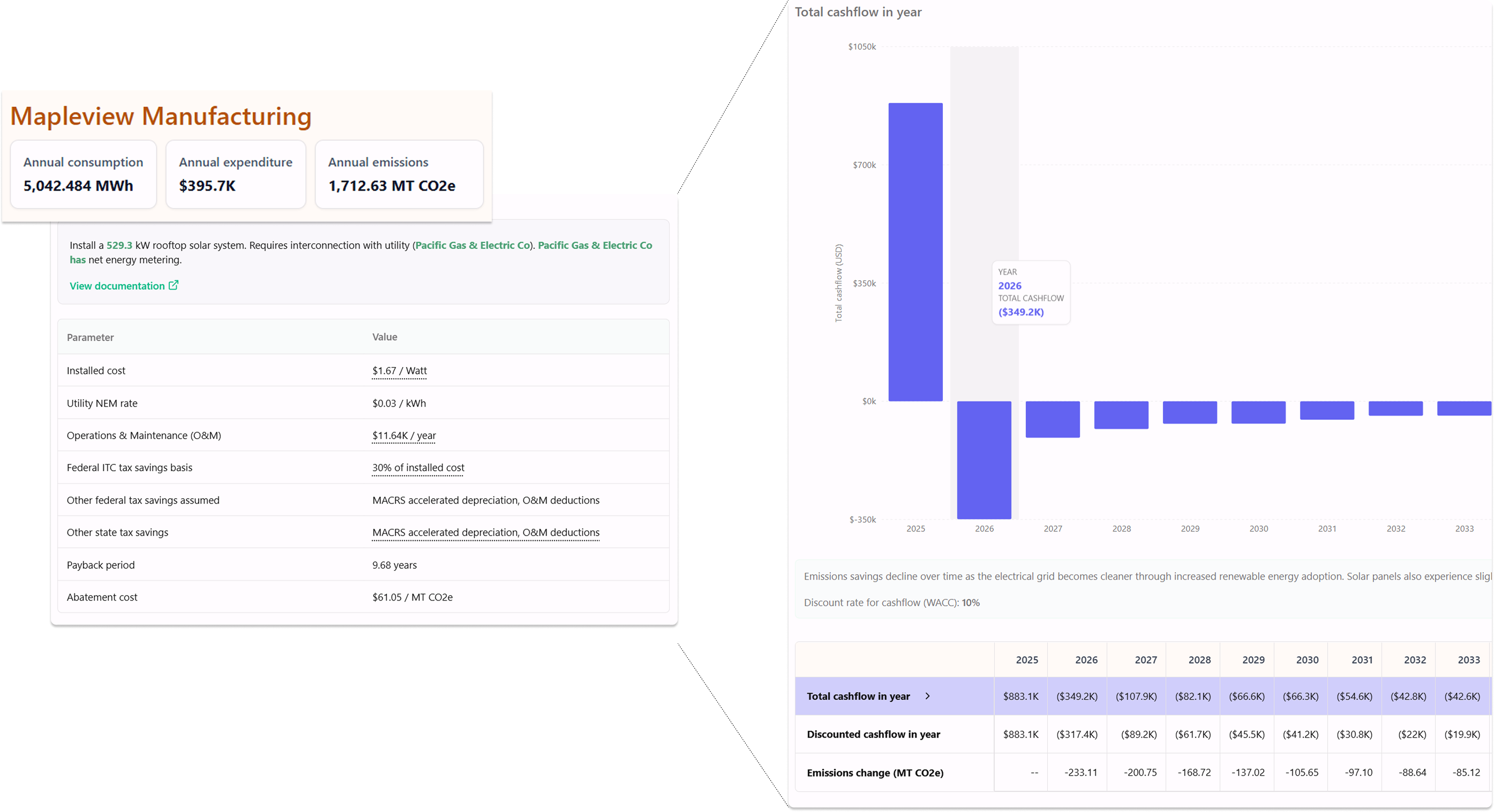Screen dimensions: 1494x812
Task: Click the first Pacific Gas & Electric Co link
Action: click(472, 245)
